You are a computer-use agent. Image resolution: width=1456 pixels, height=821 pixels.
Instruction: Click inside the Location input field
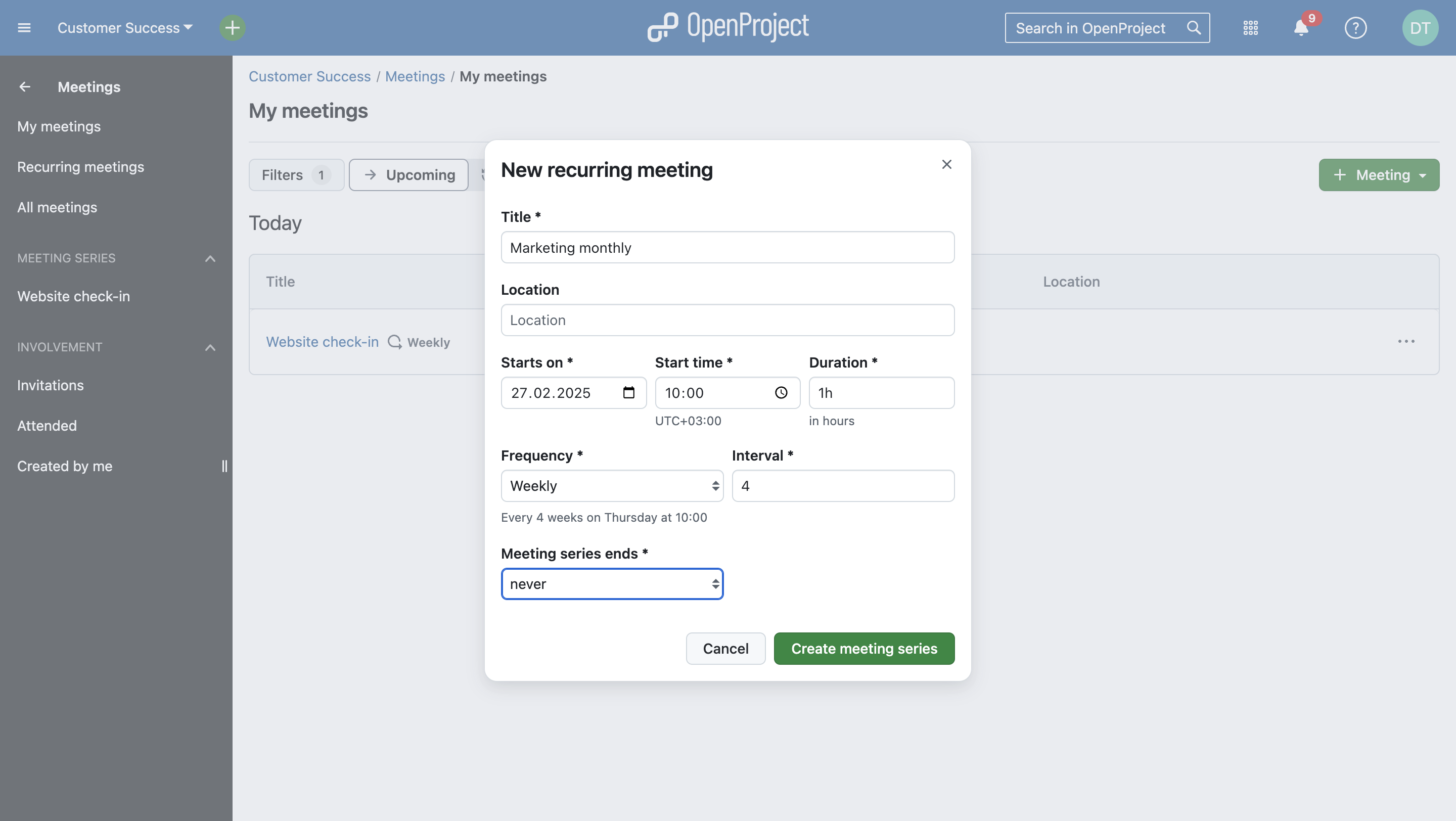point(727,320)
